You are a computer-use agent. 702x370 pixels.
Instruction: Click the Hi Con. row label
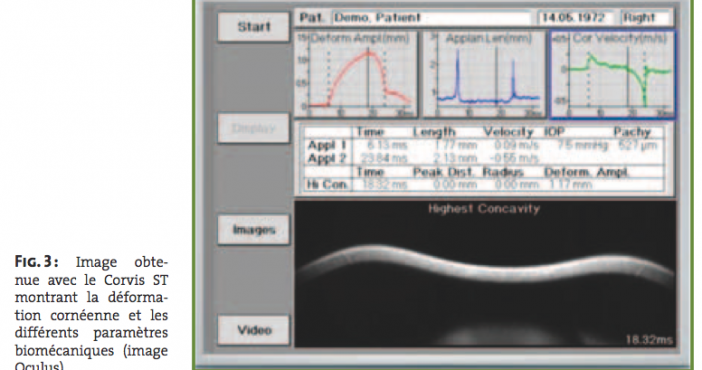click(327, 185)
